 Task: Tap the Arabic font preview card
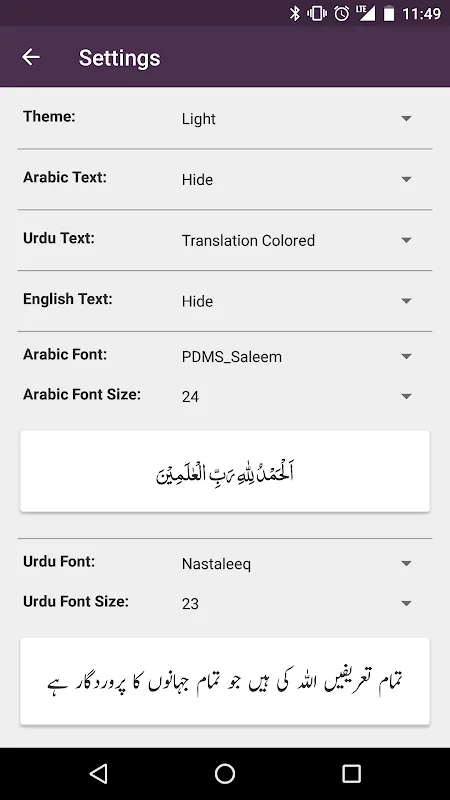click(x=225, y=471)
